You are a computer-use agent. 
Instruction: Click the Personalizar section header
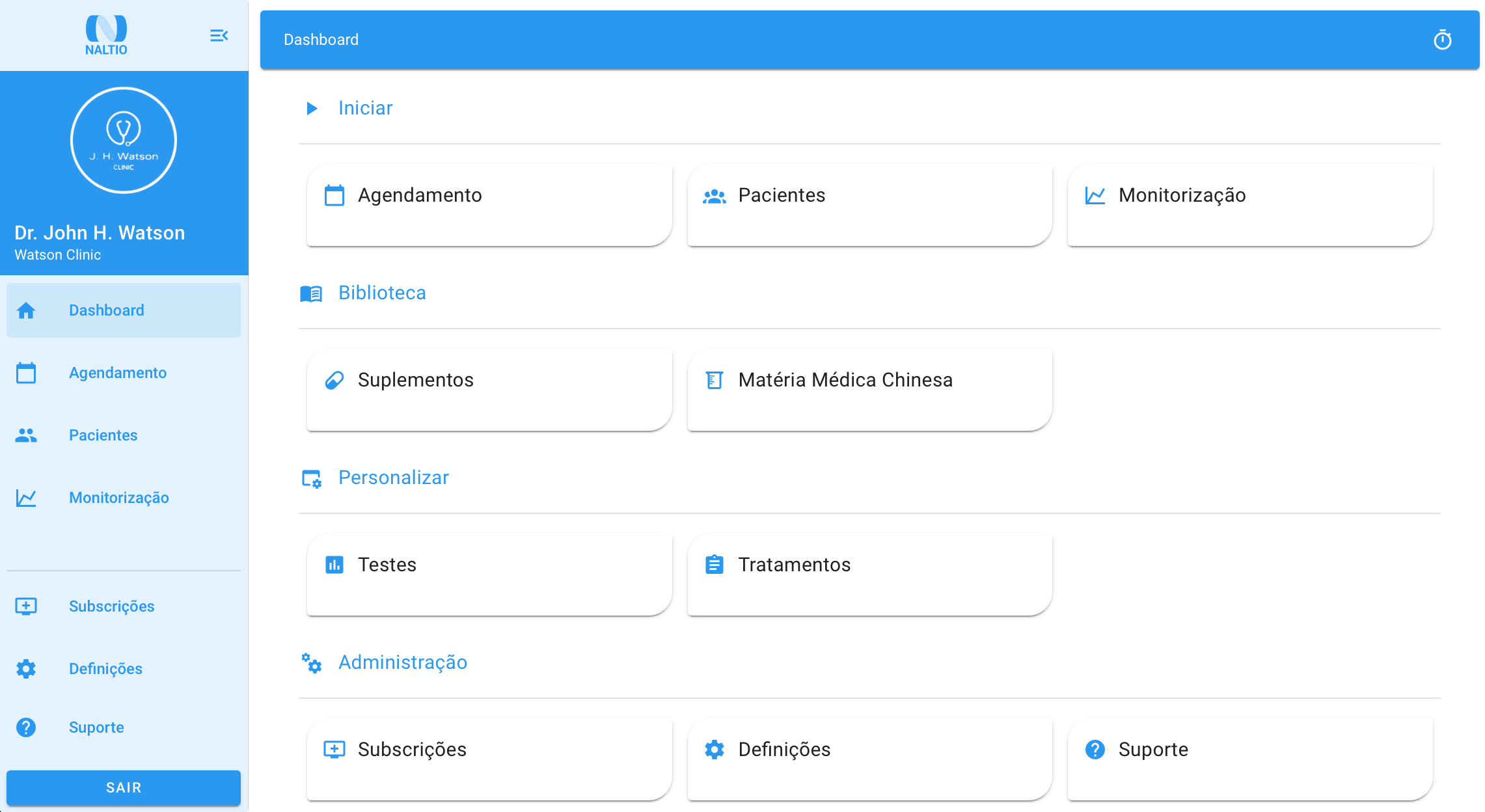393,478
